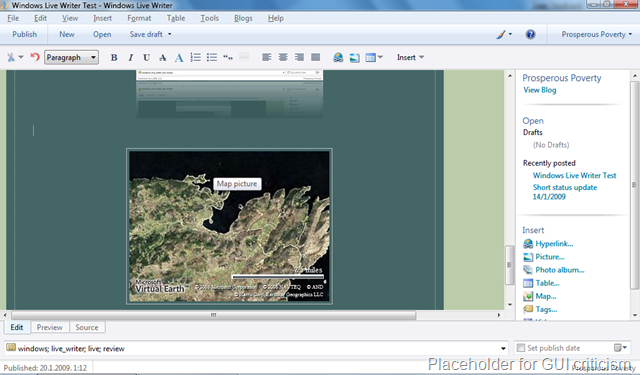Screen dimensions: 640x375
Task: Click the View Blog link
Action: (x=540, y=90)
